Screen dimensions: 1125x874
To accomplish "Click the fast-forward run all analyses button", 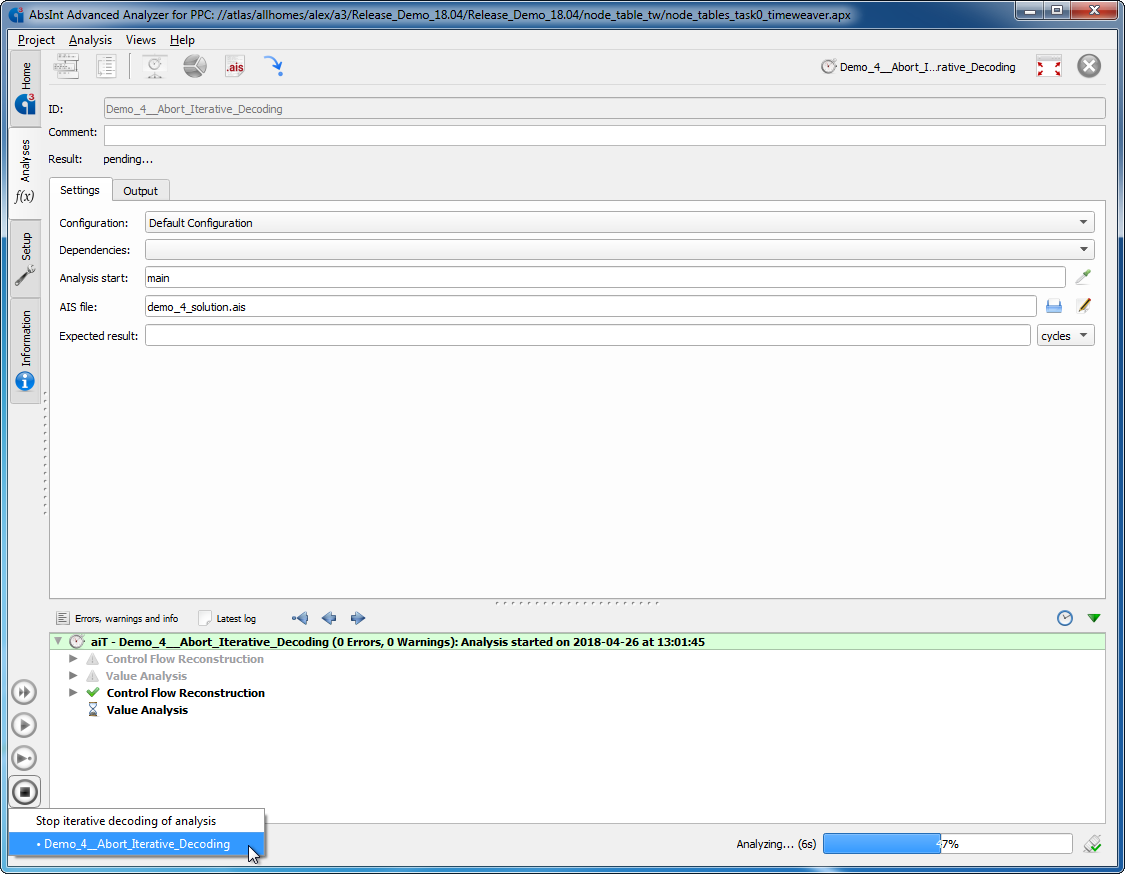I will 24,692.
